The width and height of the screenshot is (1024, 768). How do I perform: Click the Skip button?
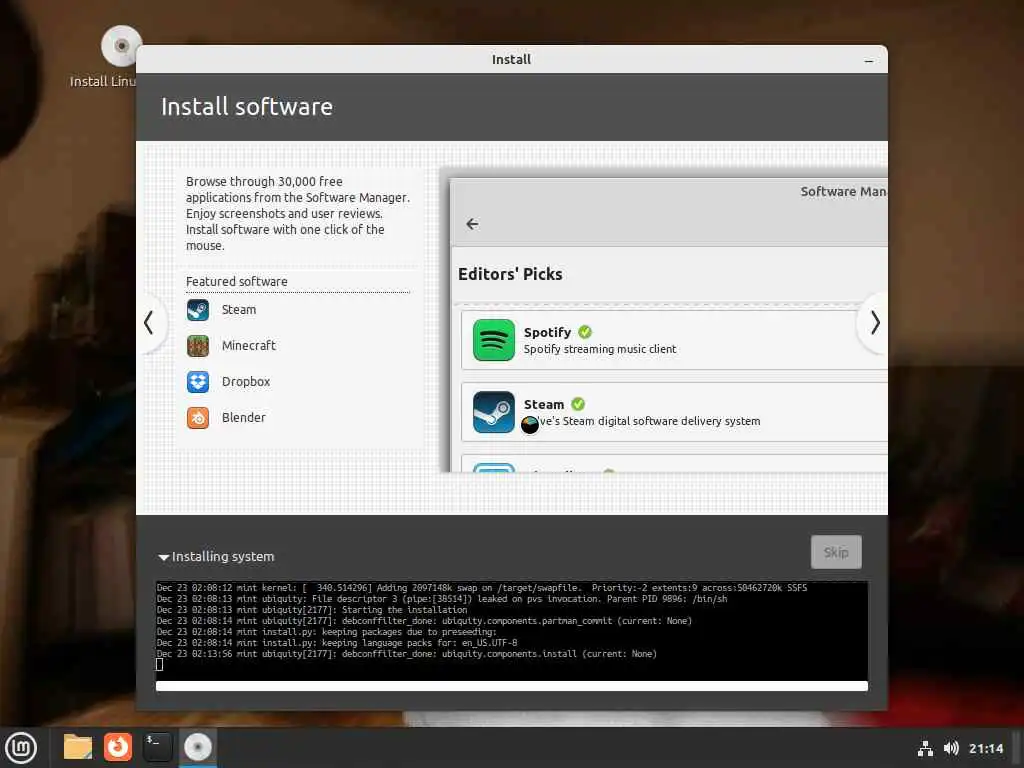(x=836, y=552)
